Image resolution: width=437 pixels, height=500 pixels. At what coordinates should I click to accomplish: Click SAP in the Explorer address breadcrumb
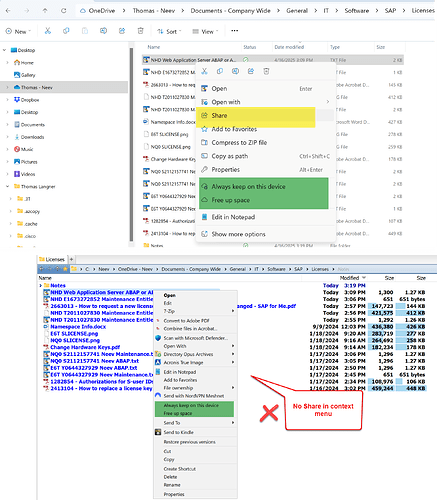pyautogui.click(x=390, y=11)
